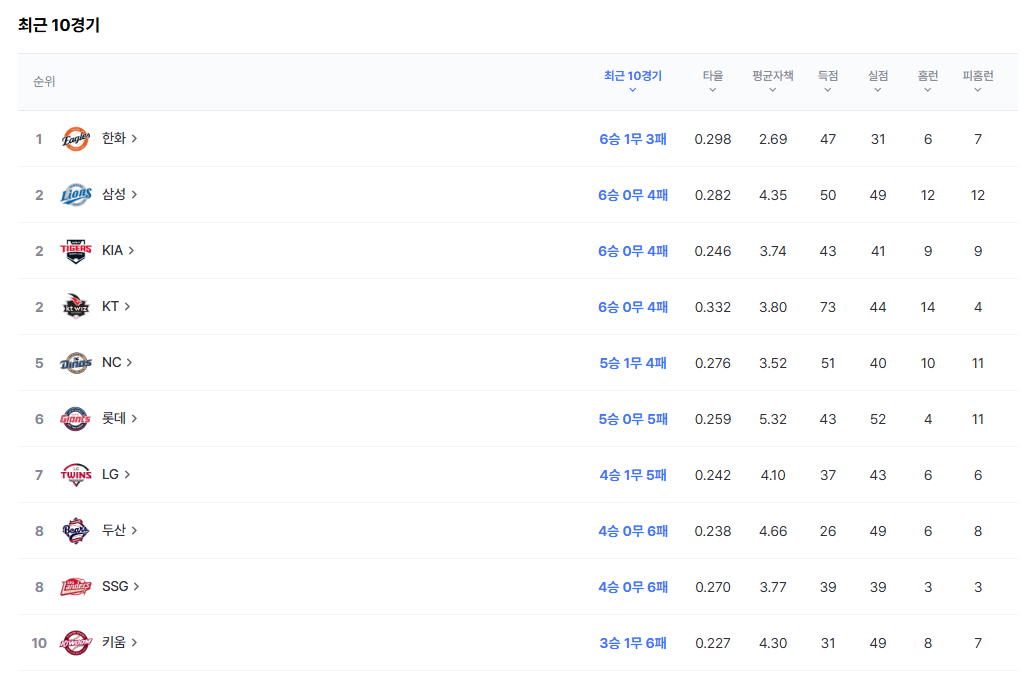1031x680 pixels.
Task: Select 삼성's record 6승 0무 4패
Action: point(633,195)
